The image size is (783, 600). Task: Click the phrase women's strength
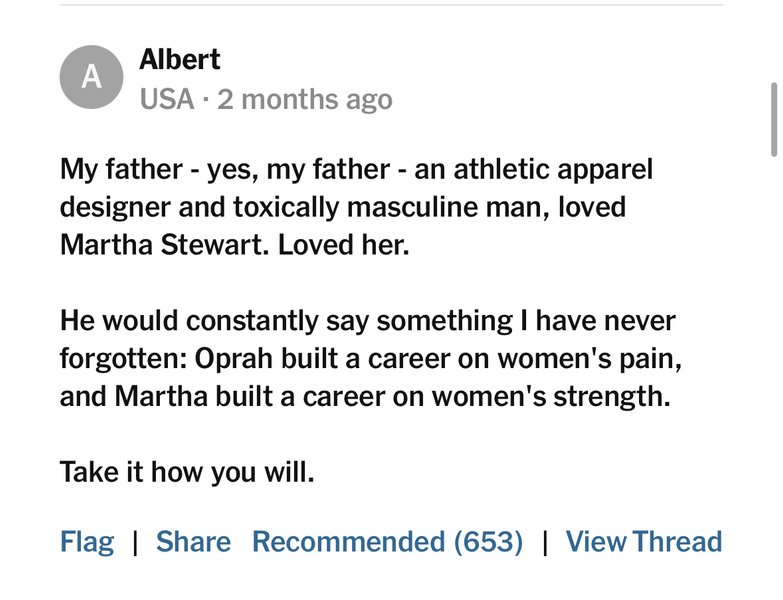[x=550, y=396]
